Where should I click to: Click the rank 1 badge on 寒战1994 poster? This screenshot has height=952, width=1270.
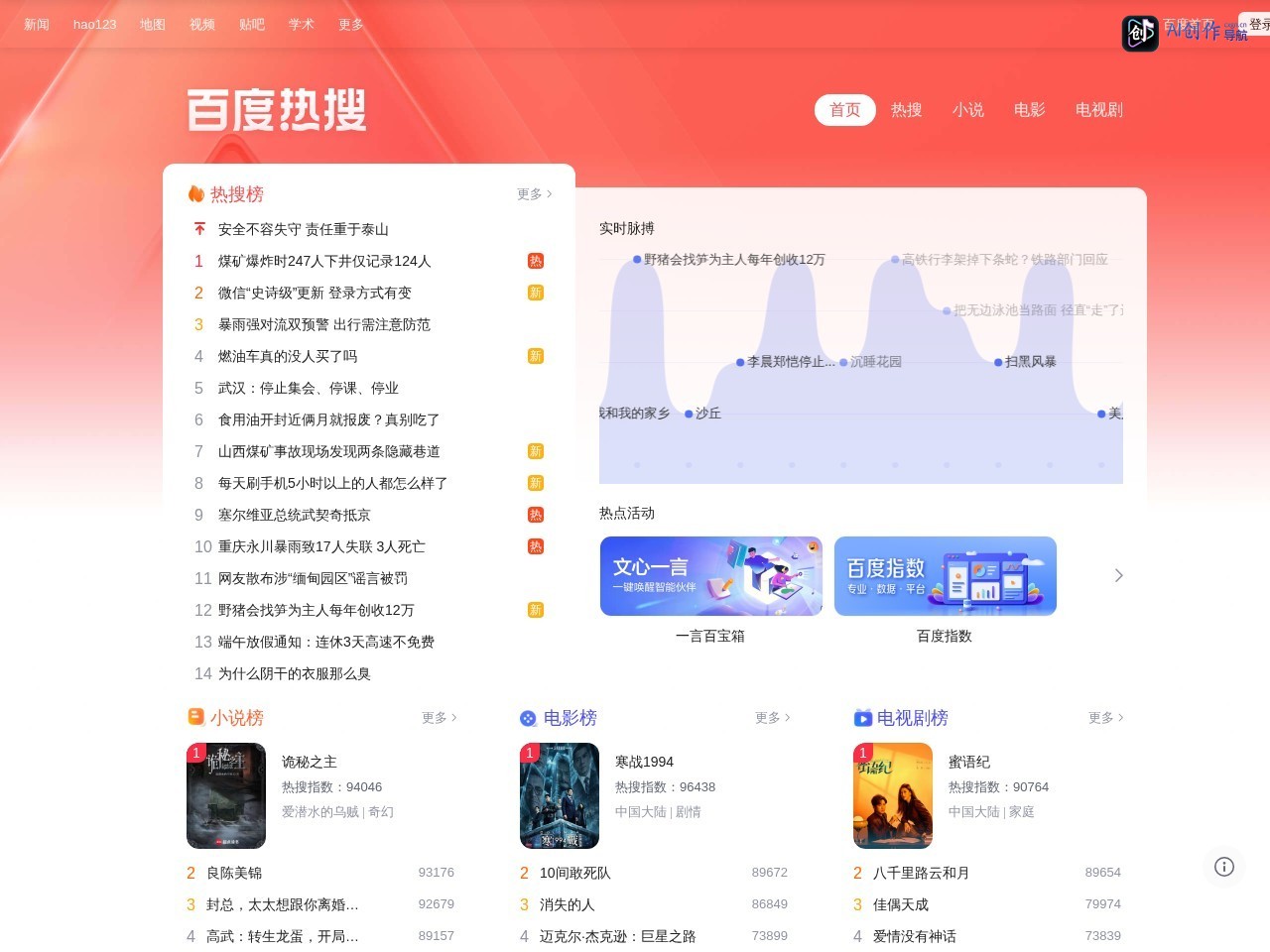click(530, 753)
